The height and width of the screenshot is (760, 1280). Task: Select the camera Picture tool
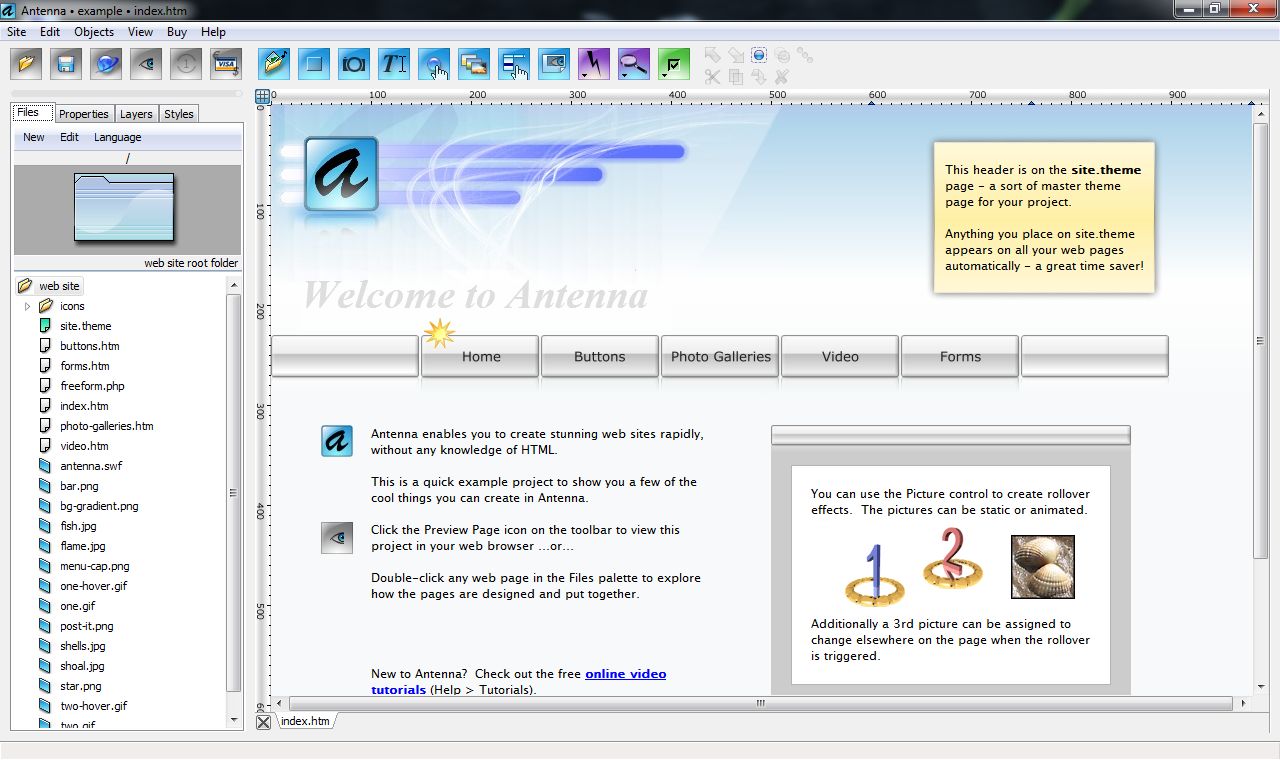(x=354, y=64)
